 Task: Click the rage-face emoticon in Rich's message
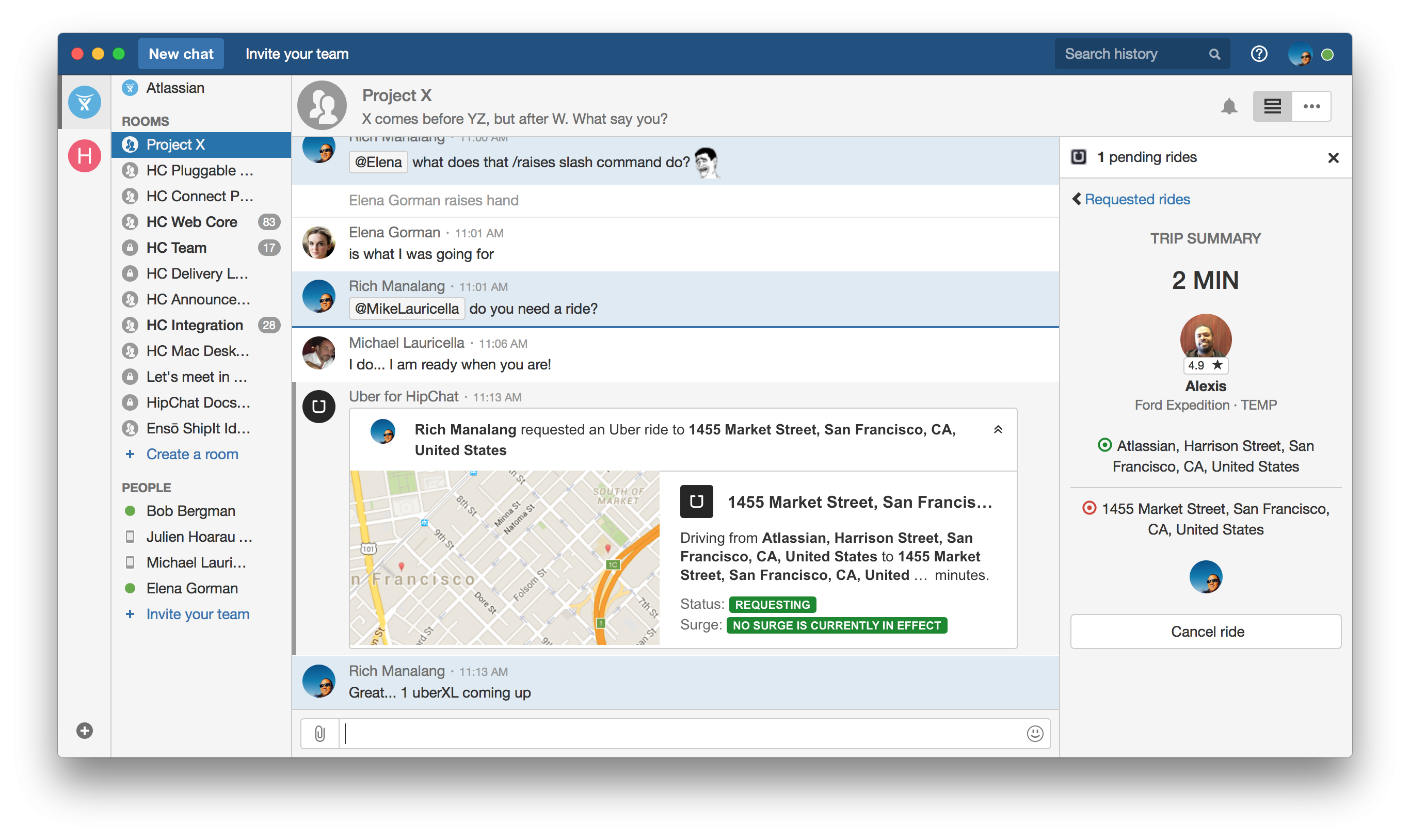tap(707, 163)
